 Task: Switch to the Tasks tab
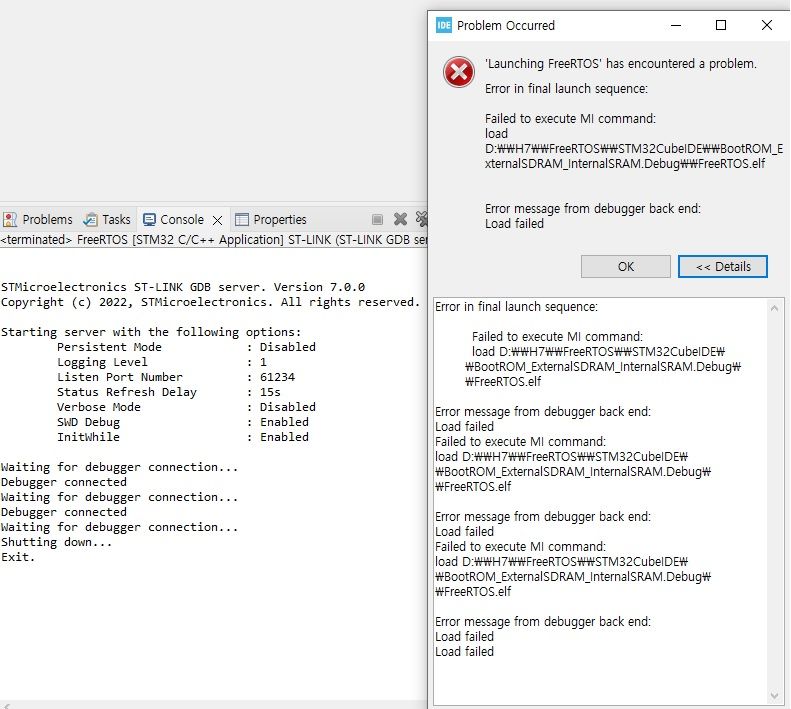point(107,220)
